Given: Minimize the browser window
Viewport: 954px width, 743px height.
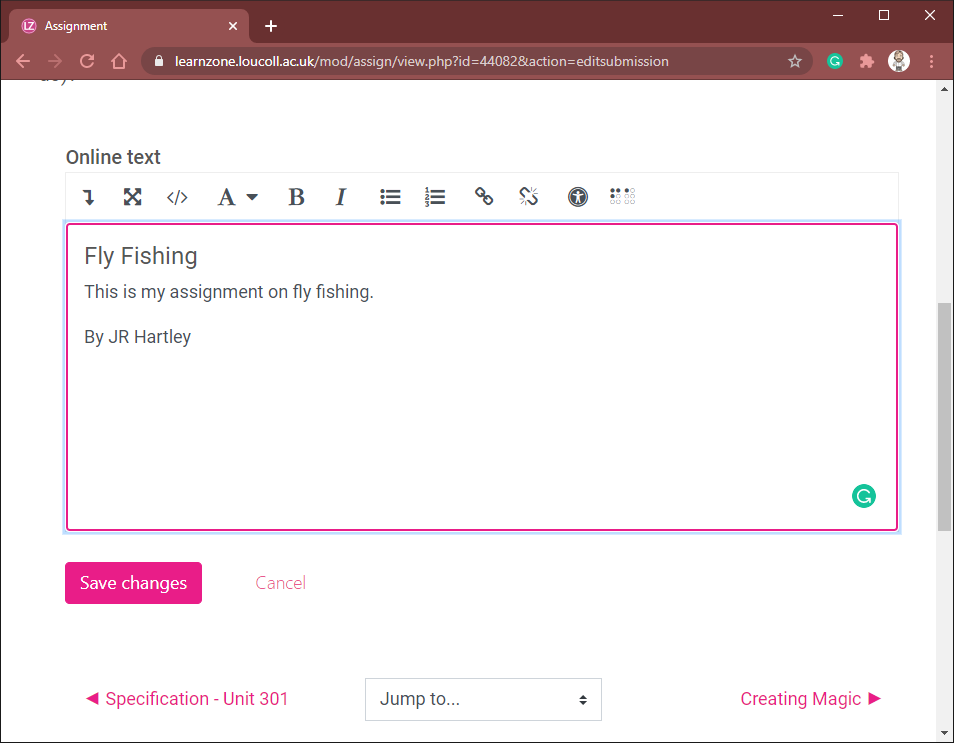Looking at the screenshot, I should (838, 15).
